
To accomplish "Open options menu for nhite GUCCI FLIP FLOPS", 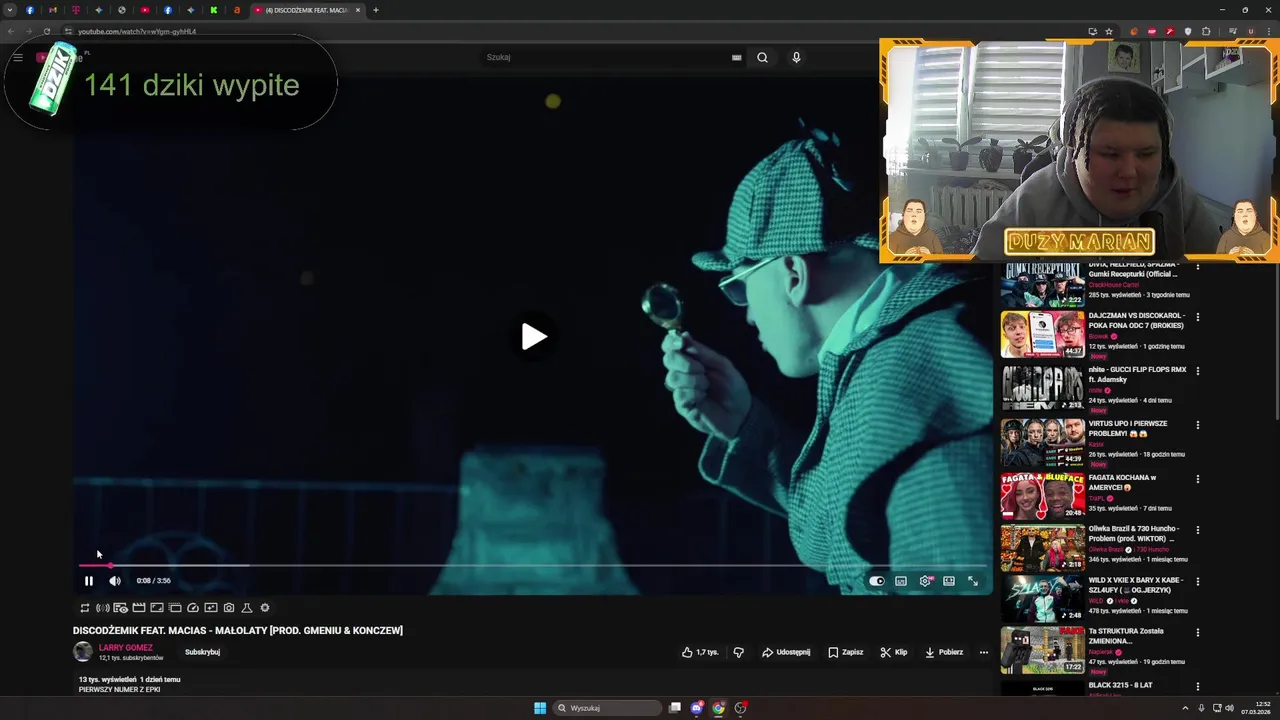I will 1198,371.
